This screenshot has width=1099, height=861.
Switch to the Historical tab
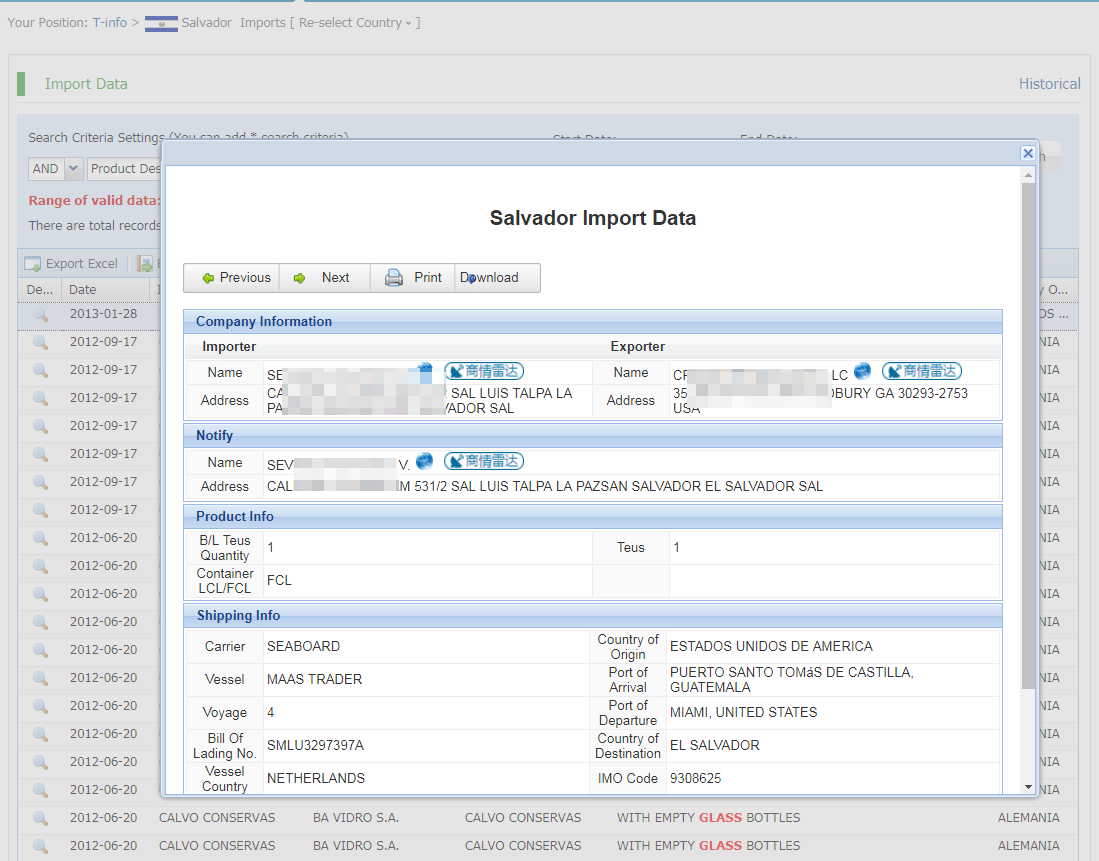click(x=1049, y=84)
